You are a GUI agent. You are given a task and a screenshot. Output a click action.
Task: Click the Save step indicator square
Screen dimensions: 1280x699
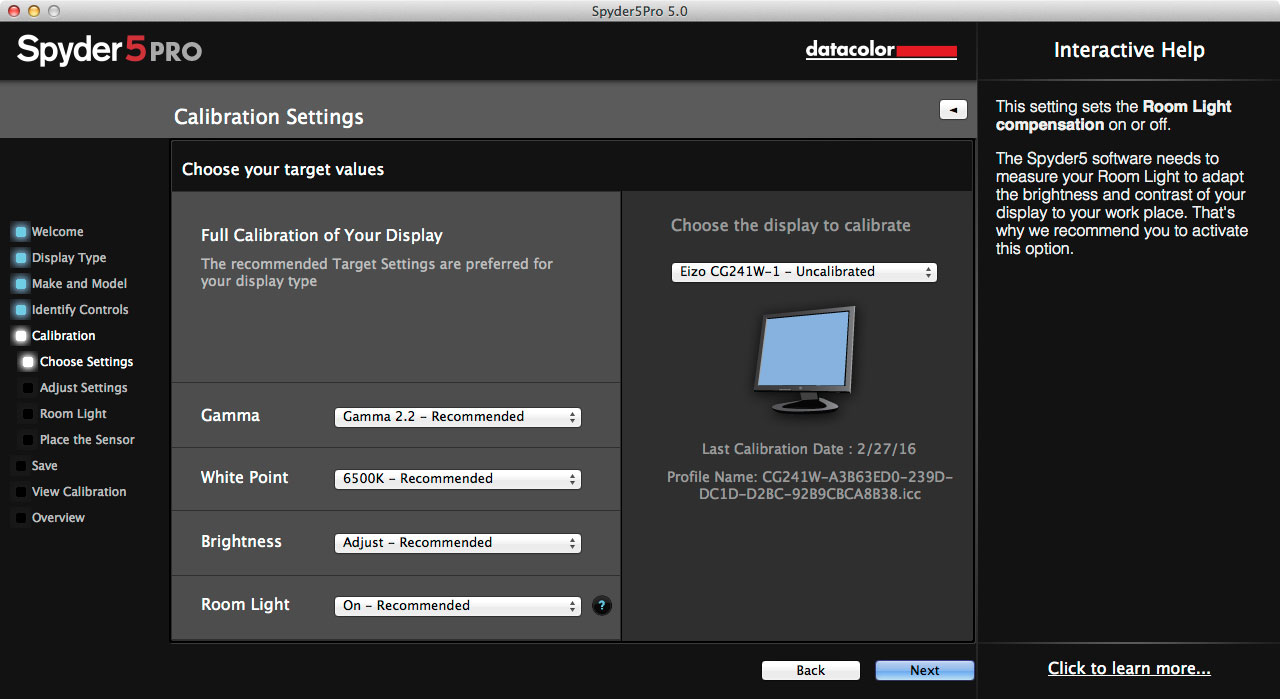[21, 466]
